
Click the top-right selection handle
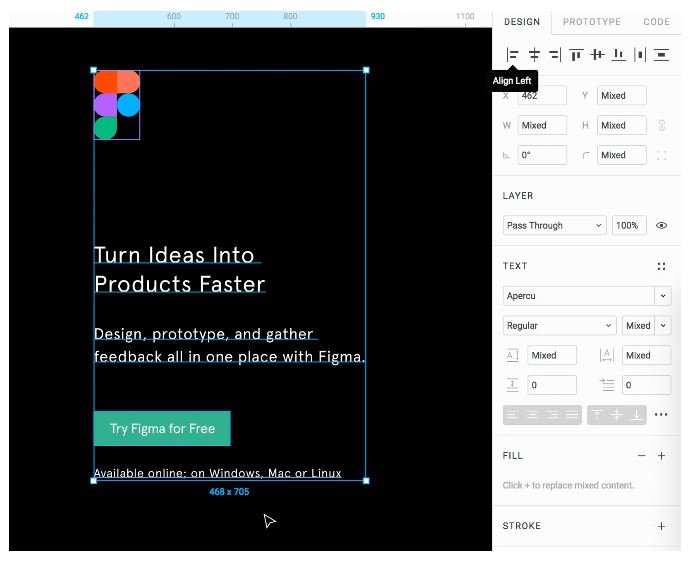pos(366,70)
